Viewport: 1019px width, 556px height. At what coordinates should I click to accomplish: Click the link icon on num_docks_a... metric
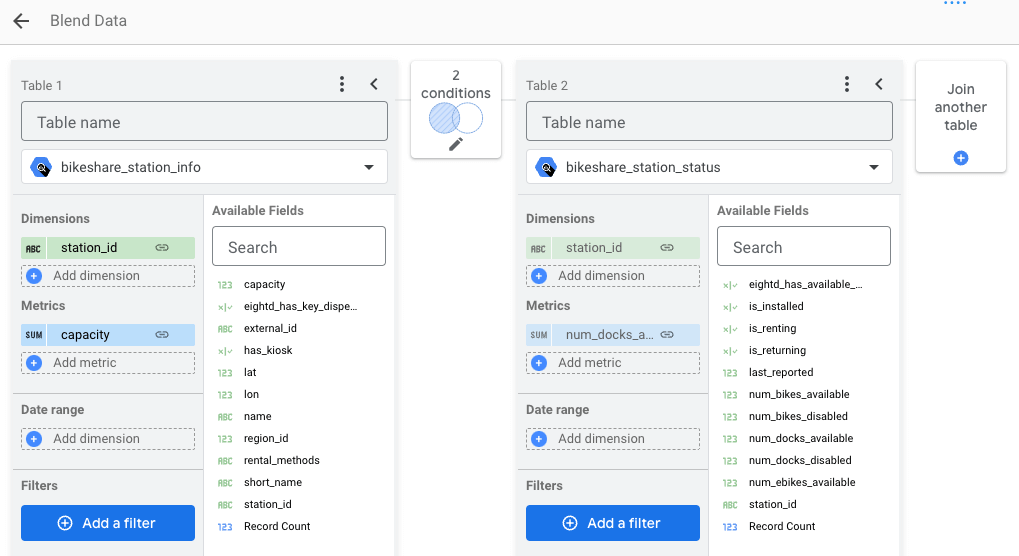[x=667, y=335]
